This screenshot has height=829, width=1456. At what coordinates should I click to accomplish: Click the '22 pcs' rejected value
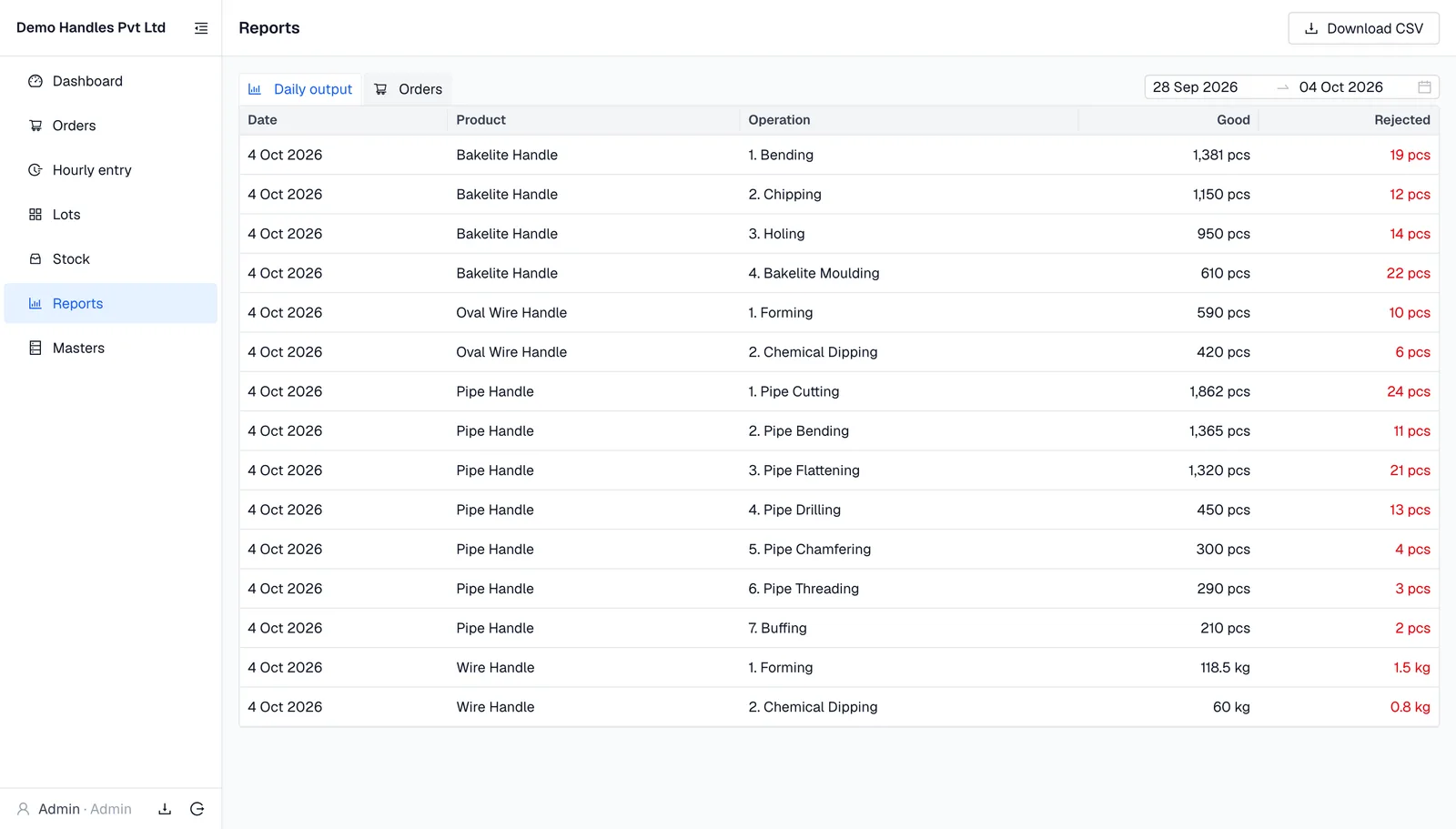click(x=1408, y=273)
